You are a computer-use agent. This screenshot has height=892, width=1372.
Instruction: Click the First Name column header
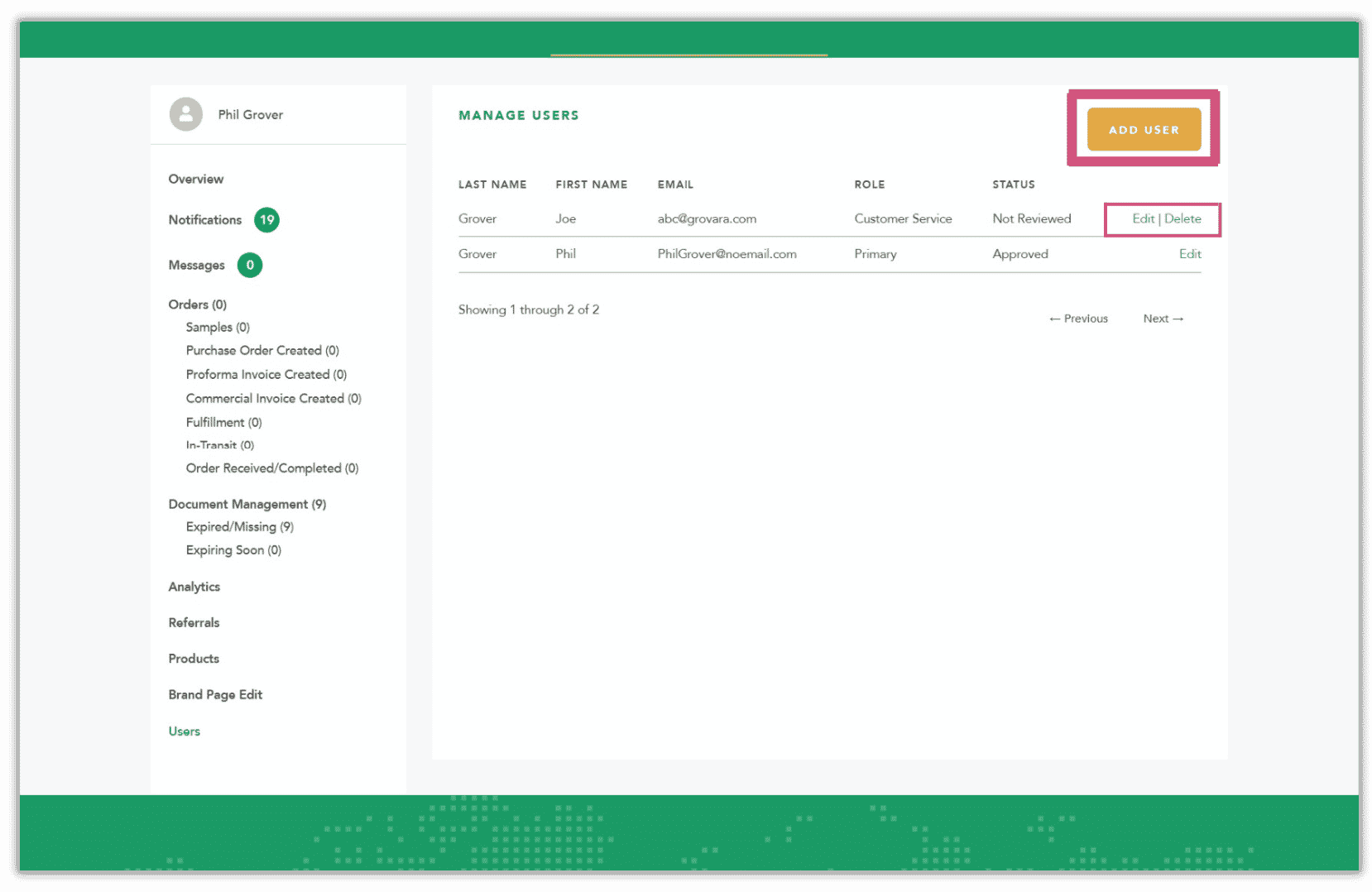point(592,185)
